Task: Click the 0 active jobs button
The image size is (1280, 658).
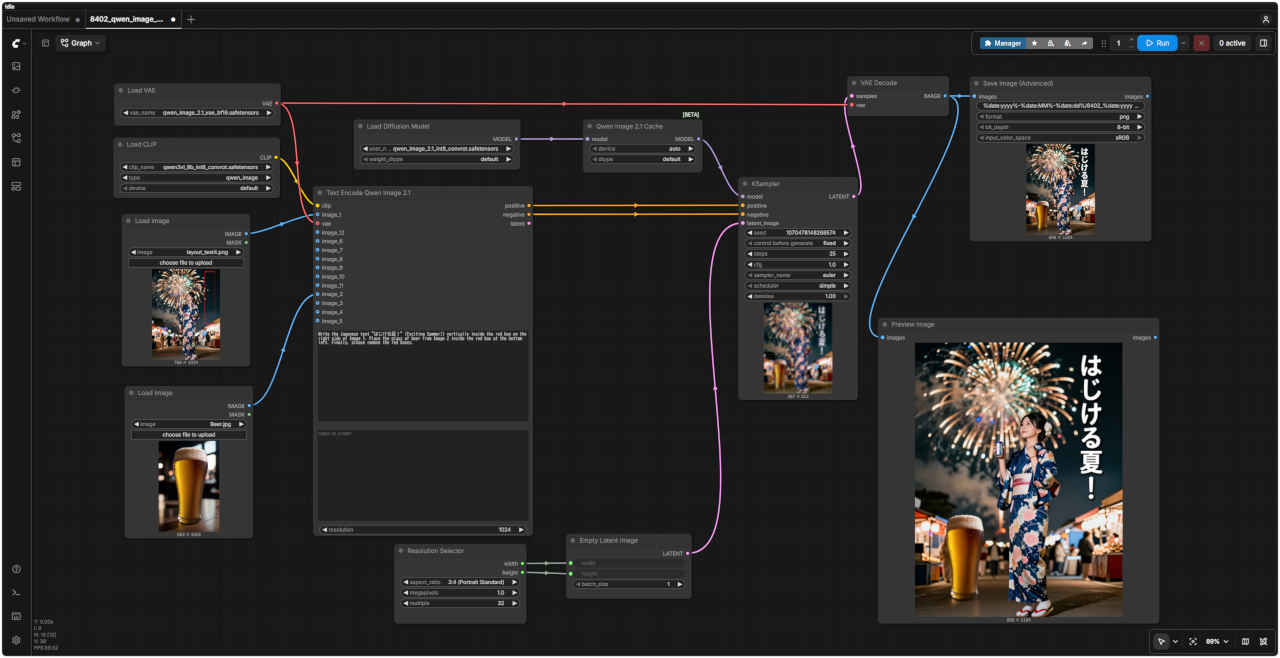Action: (x=1232, y=43)
